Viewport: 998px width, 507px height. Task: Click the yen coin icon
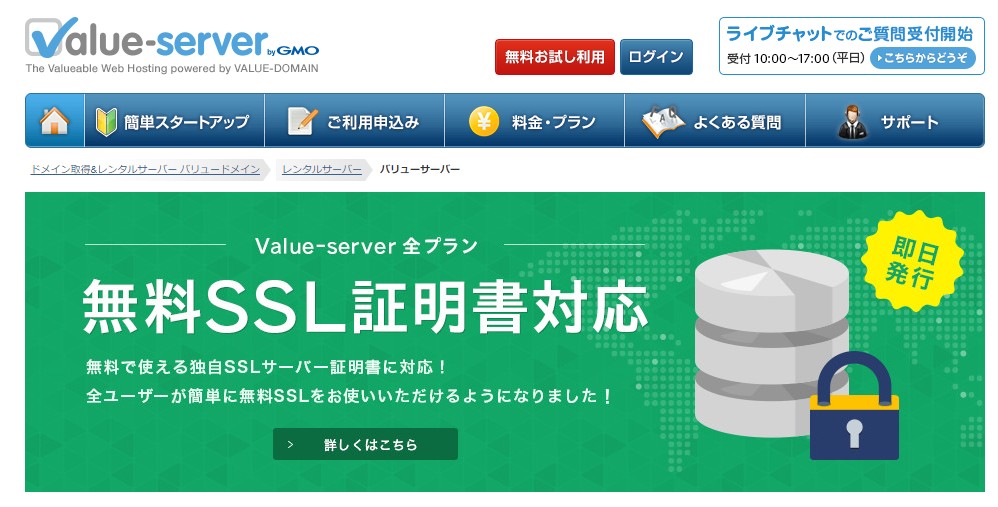tap(484, 121)
